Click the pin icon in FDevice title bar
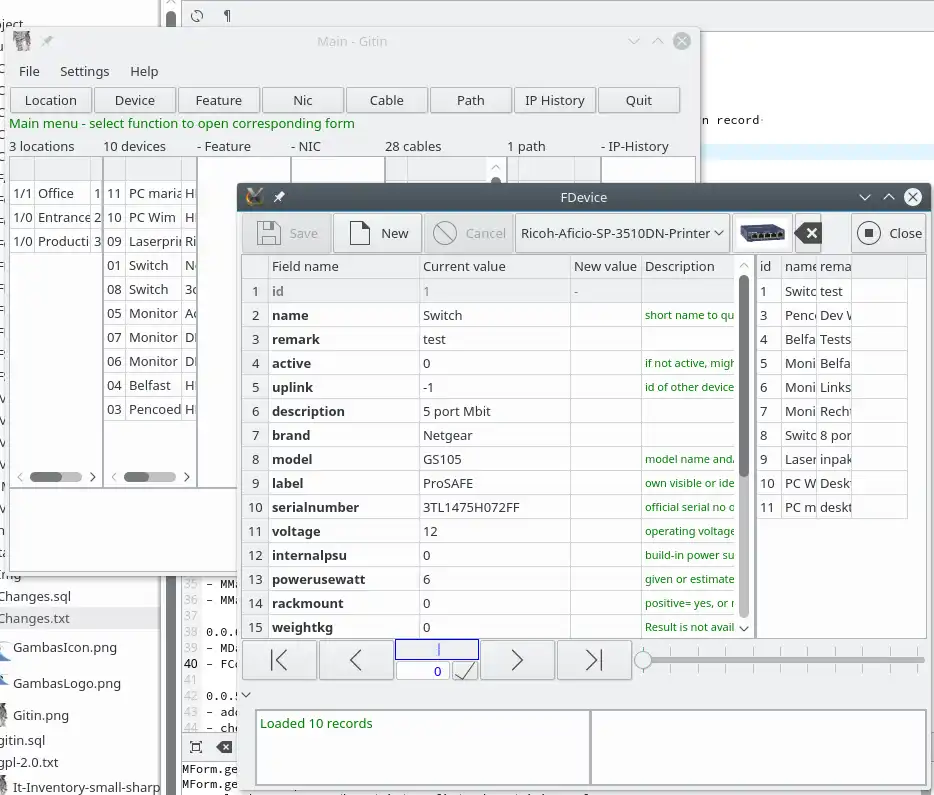This screenshot has height=795, width=934. pyautogui.click(x=279, y=198)
